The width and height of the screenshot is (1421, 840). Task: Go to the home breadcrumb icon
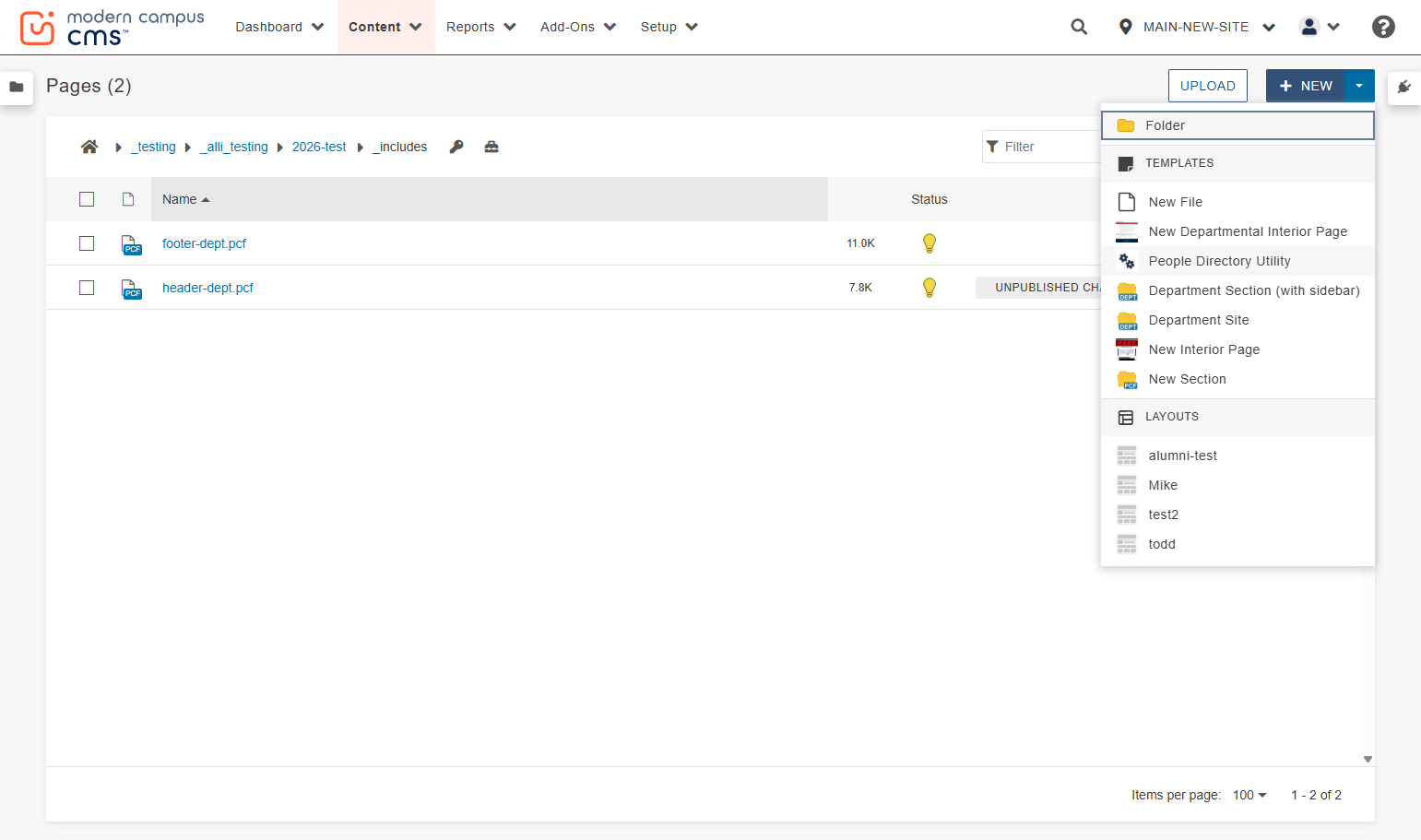[89, 147]
